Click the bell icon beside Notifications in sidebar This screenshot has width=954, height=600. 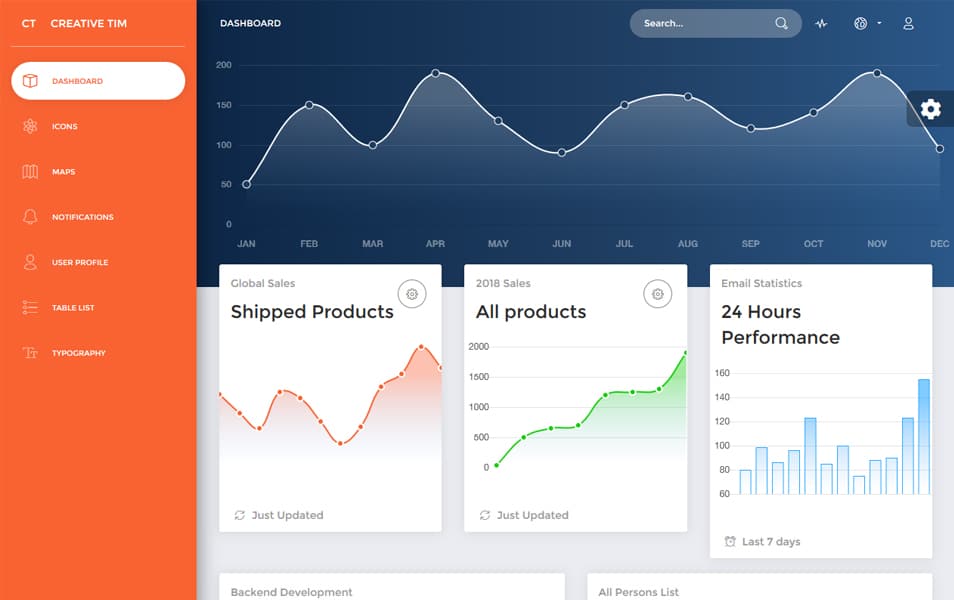29,217
